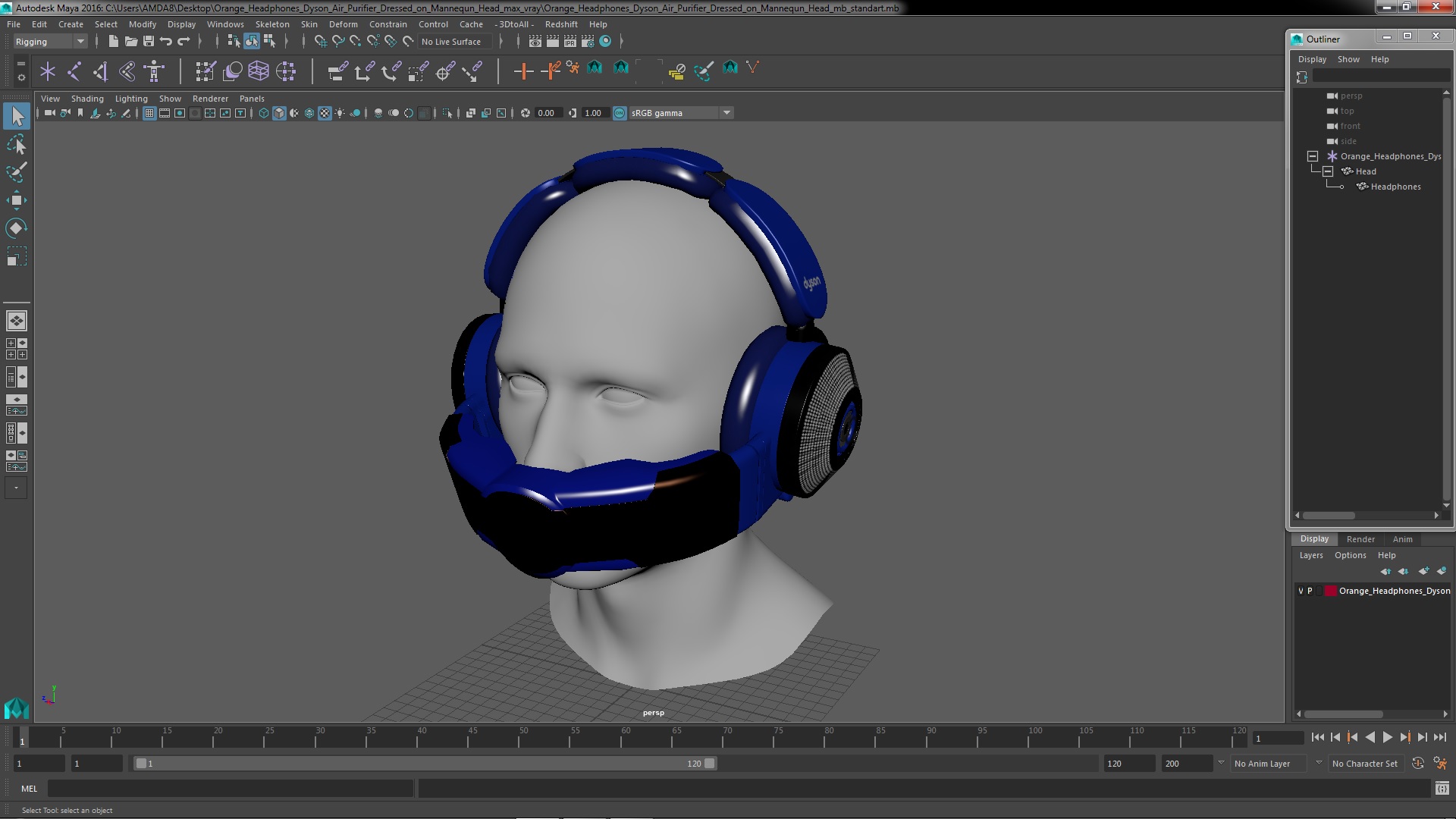Click frame 60 on the time slider
This screenshot has height=819, width=1456.
pos(626,737)
